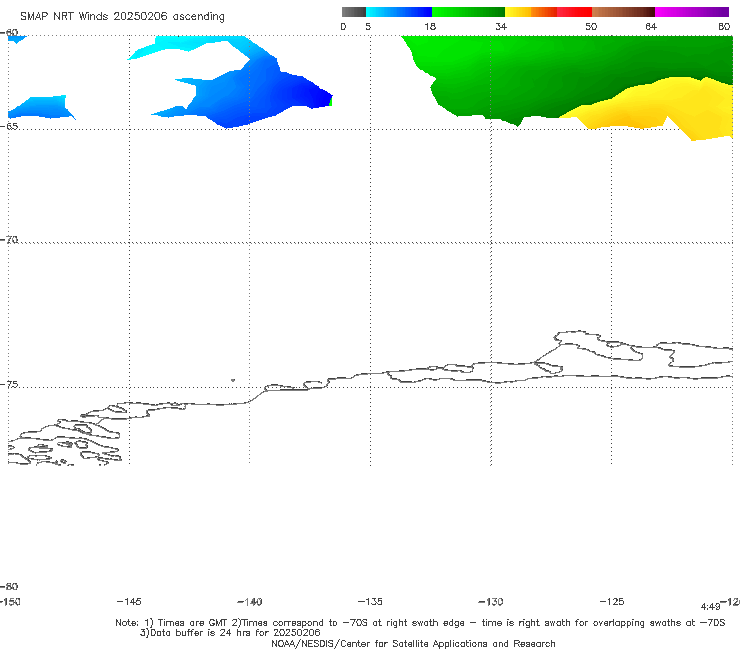Click the latitude label '-70'
The image size is (740, 650).
(x=9, y=240)
